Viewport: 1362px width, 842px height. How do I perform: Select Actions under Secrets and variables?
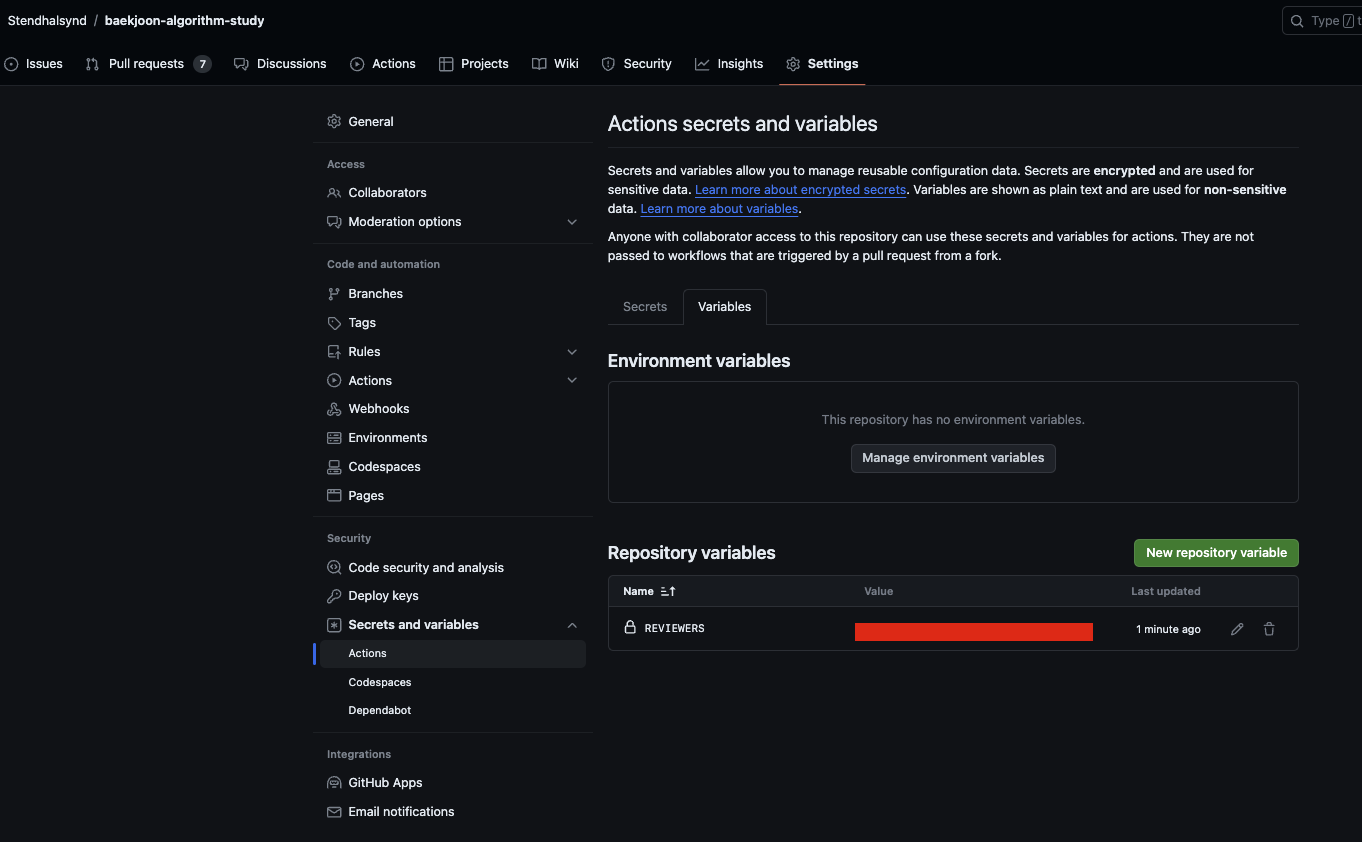pyautogui.click(x=453, y=653)
